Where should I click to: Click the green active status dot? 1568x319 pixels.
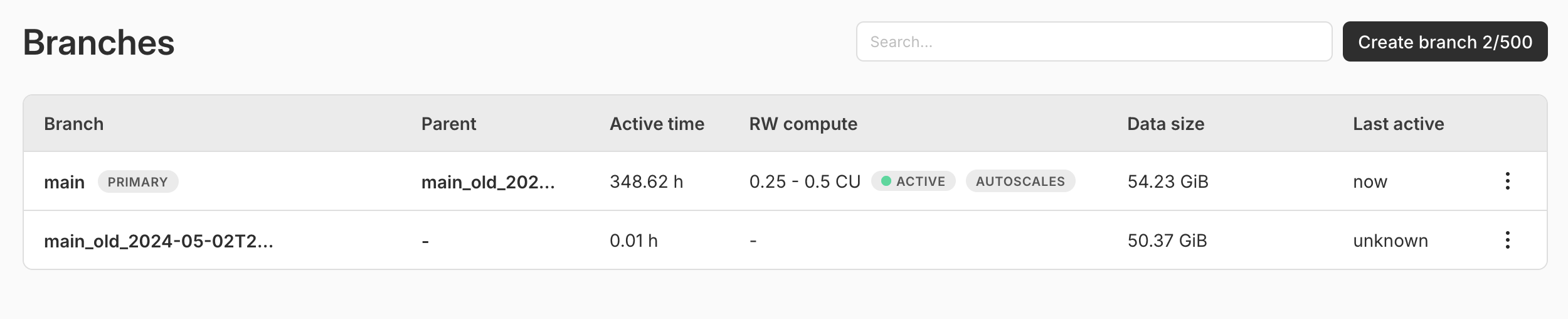click(x=886, y=181)
